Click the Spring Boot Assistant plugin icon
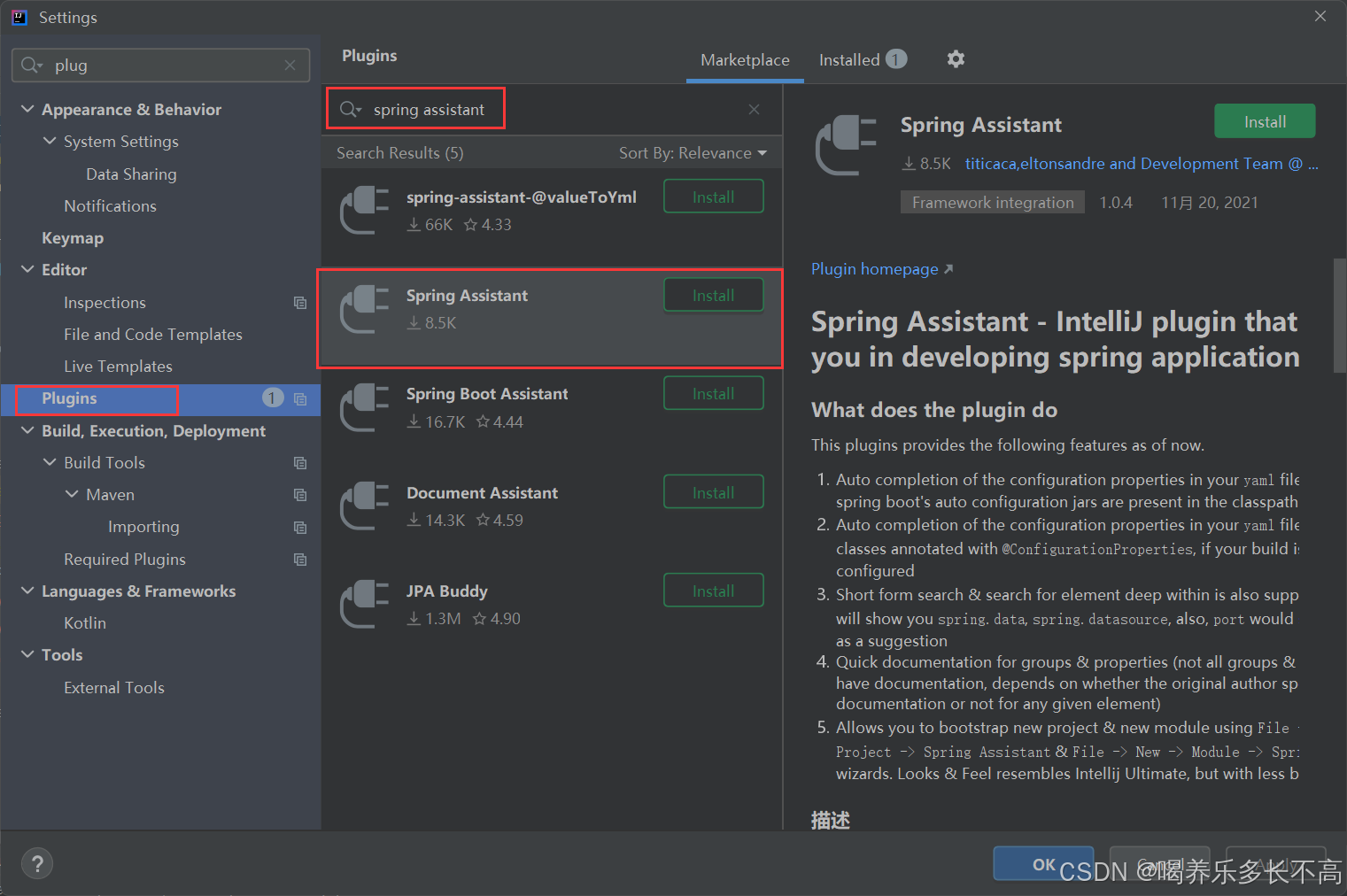Viewport: 1347px width, 896px height. click(365, 407)
